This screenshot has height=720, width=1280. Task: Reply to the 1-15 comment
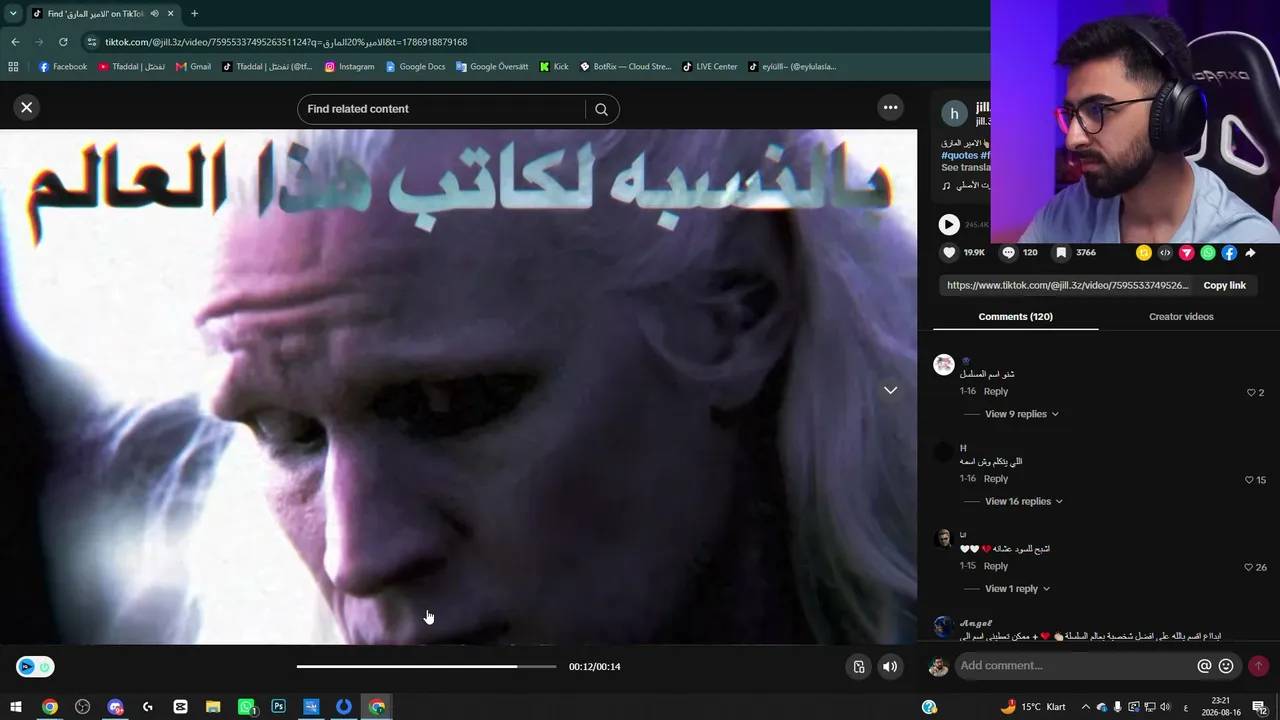[995, 566]
